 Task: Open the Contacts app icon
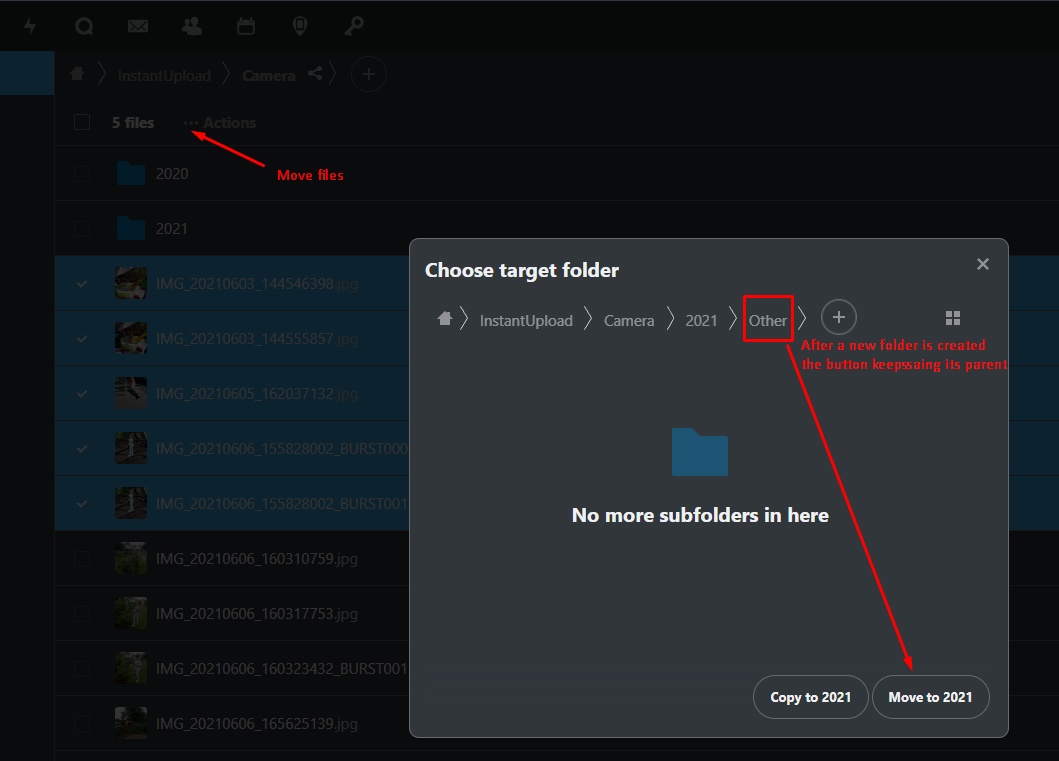(191, 25)
